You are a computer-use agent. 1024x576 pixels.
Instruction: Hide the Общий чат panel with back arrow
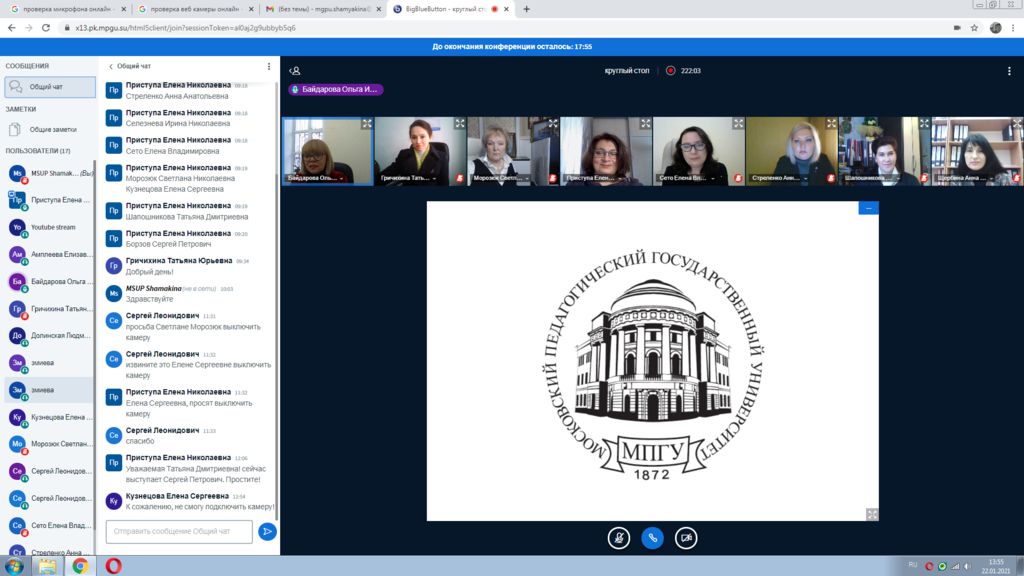111,66
